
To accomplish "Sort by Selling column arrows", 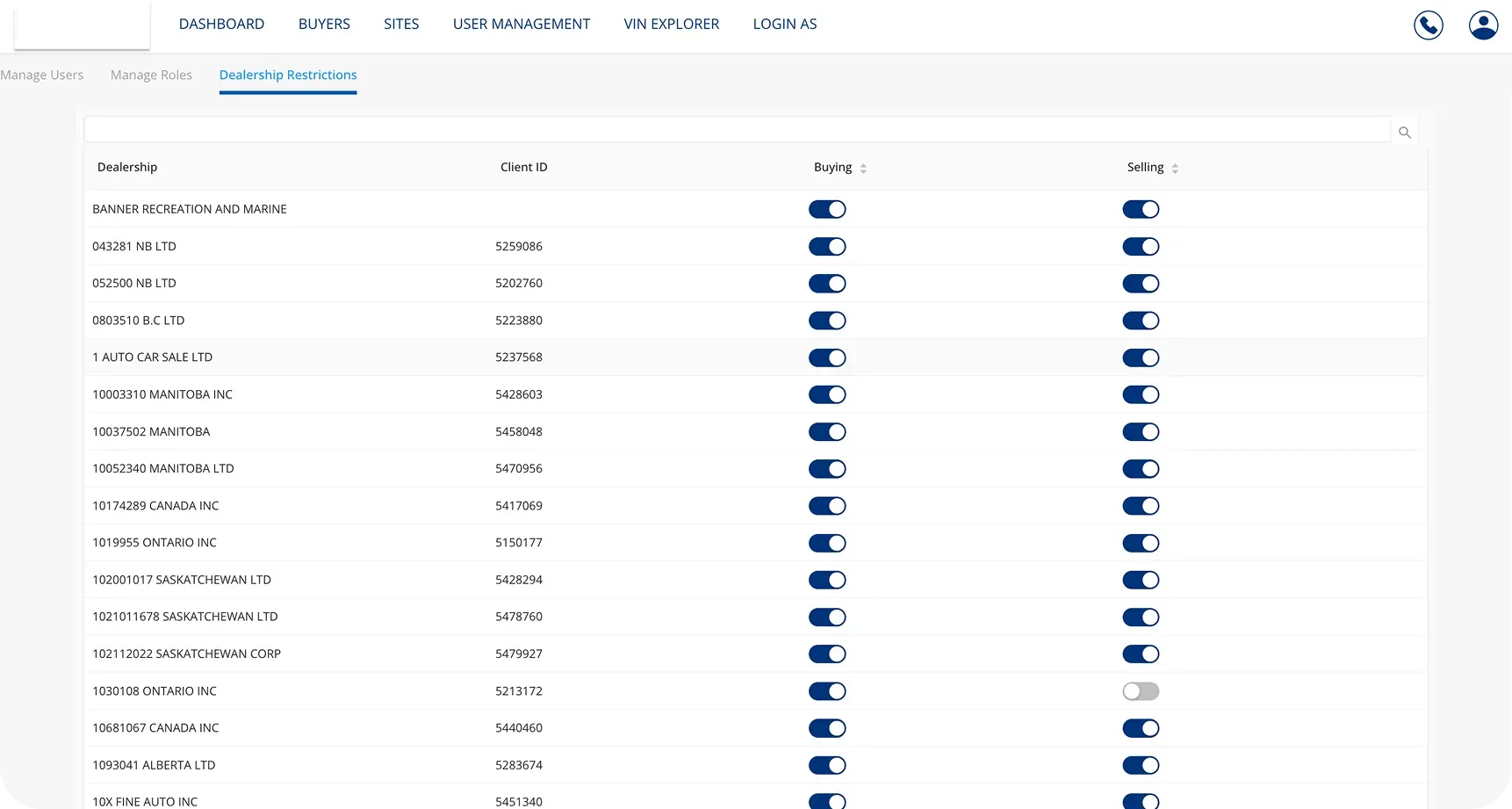I will click(x=1175, y=169).
